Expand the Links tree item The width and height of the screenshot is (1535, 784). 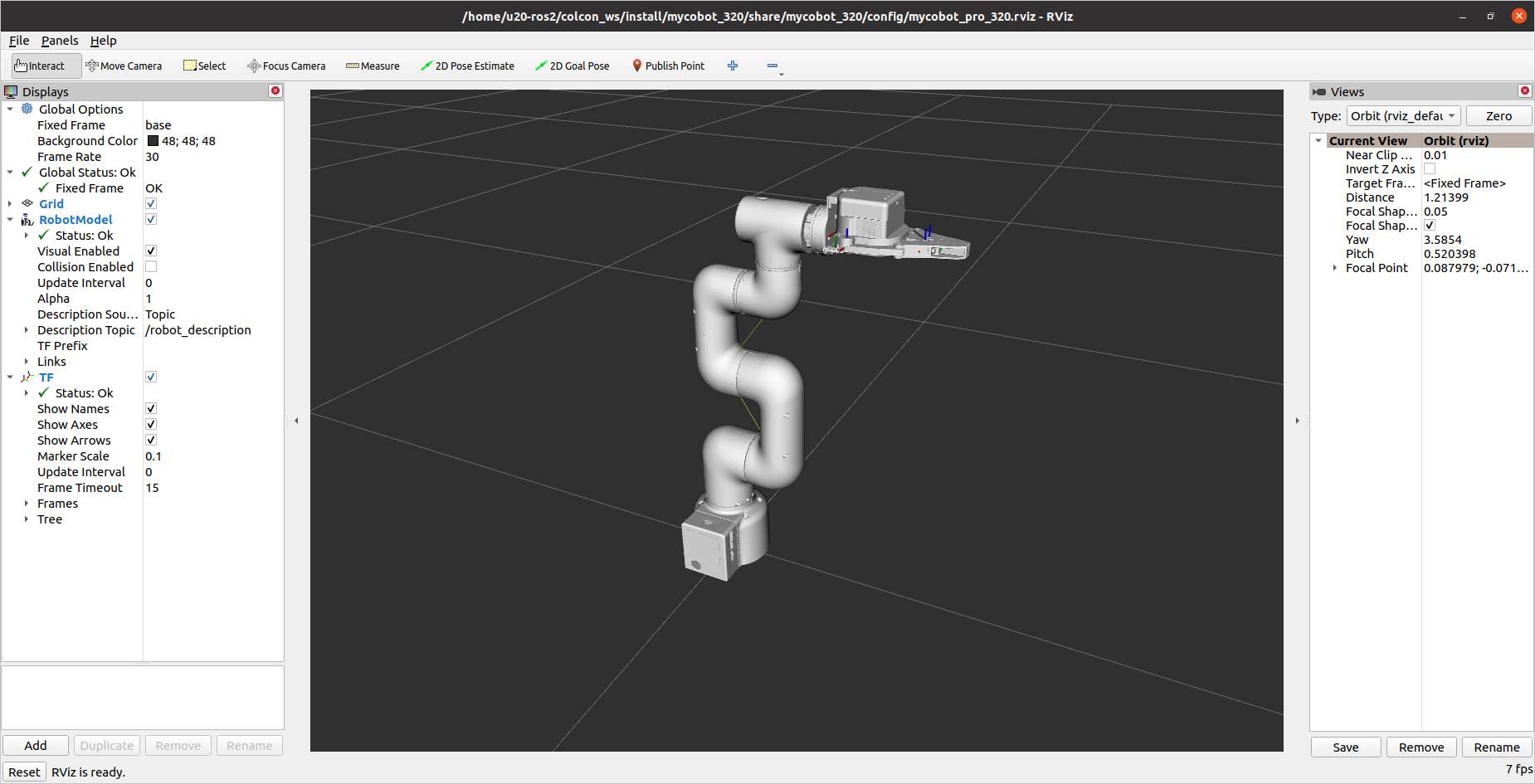[x=27, y=362]
